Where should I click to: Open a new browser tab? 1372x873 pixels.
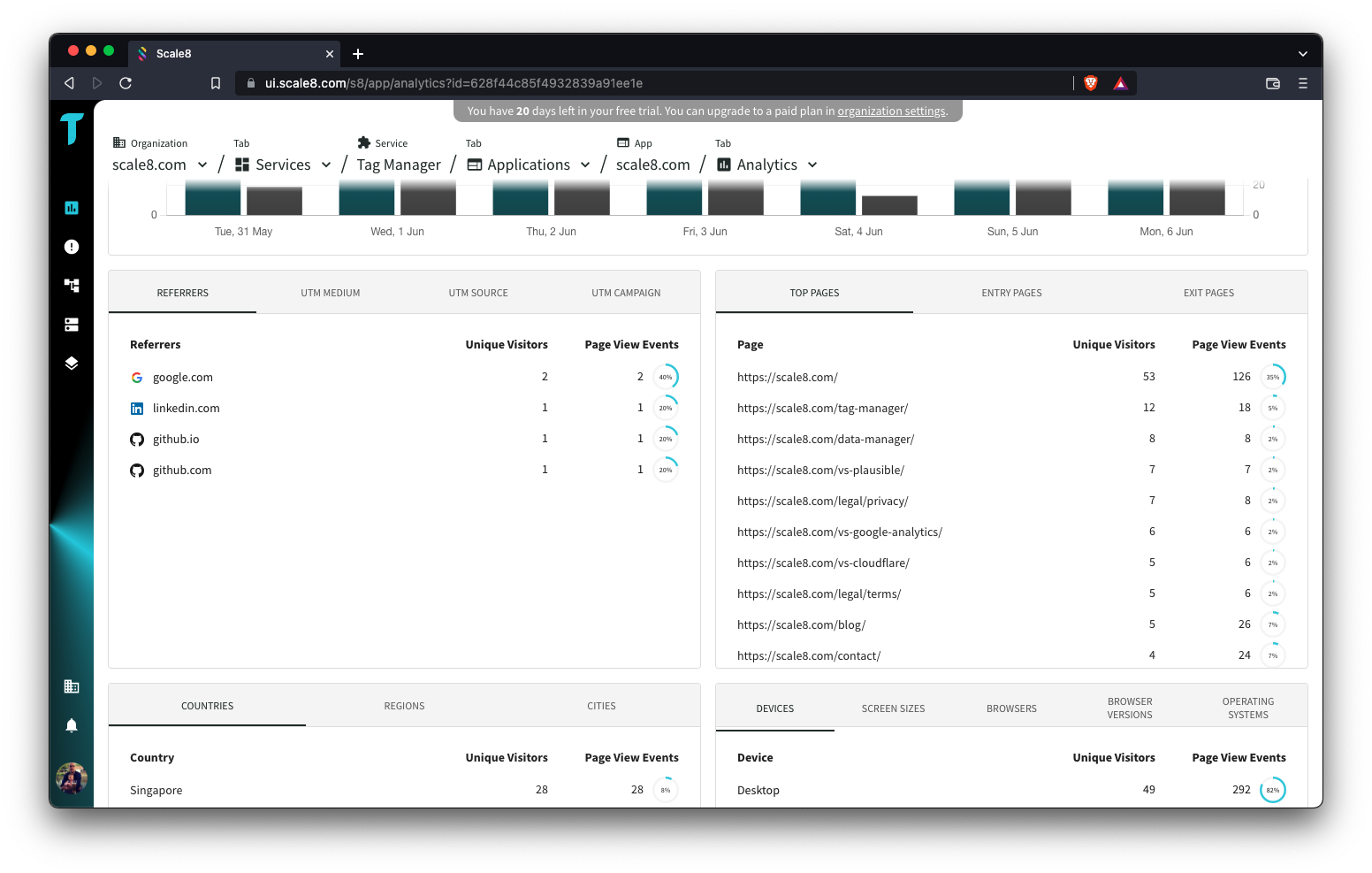358,54
